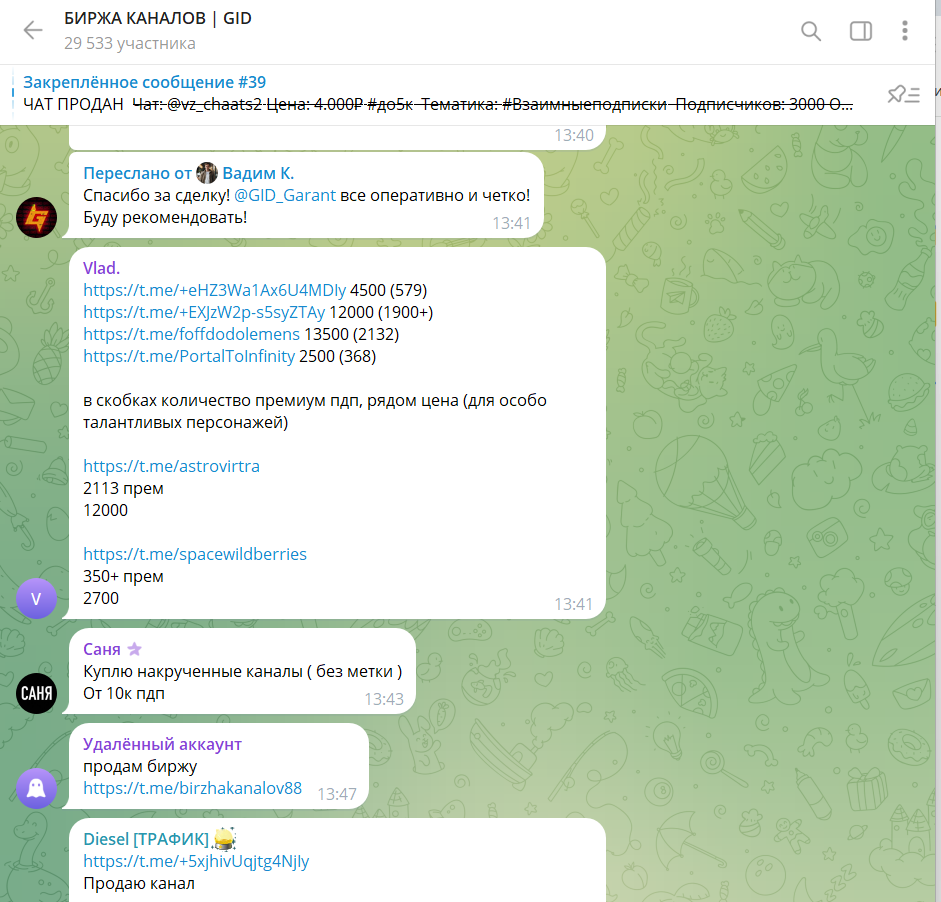
Task: Click the member count 29 533 участника
Action: click(130, 44)
